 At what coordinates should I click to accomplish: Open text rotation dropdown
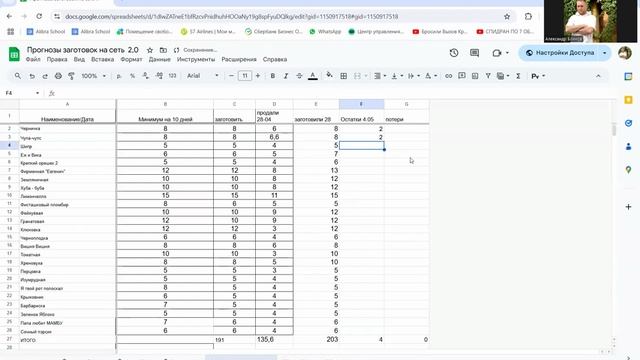[431, 76]
